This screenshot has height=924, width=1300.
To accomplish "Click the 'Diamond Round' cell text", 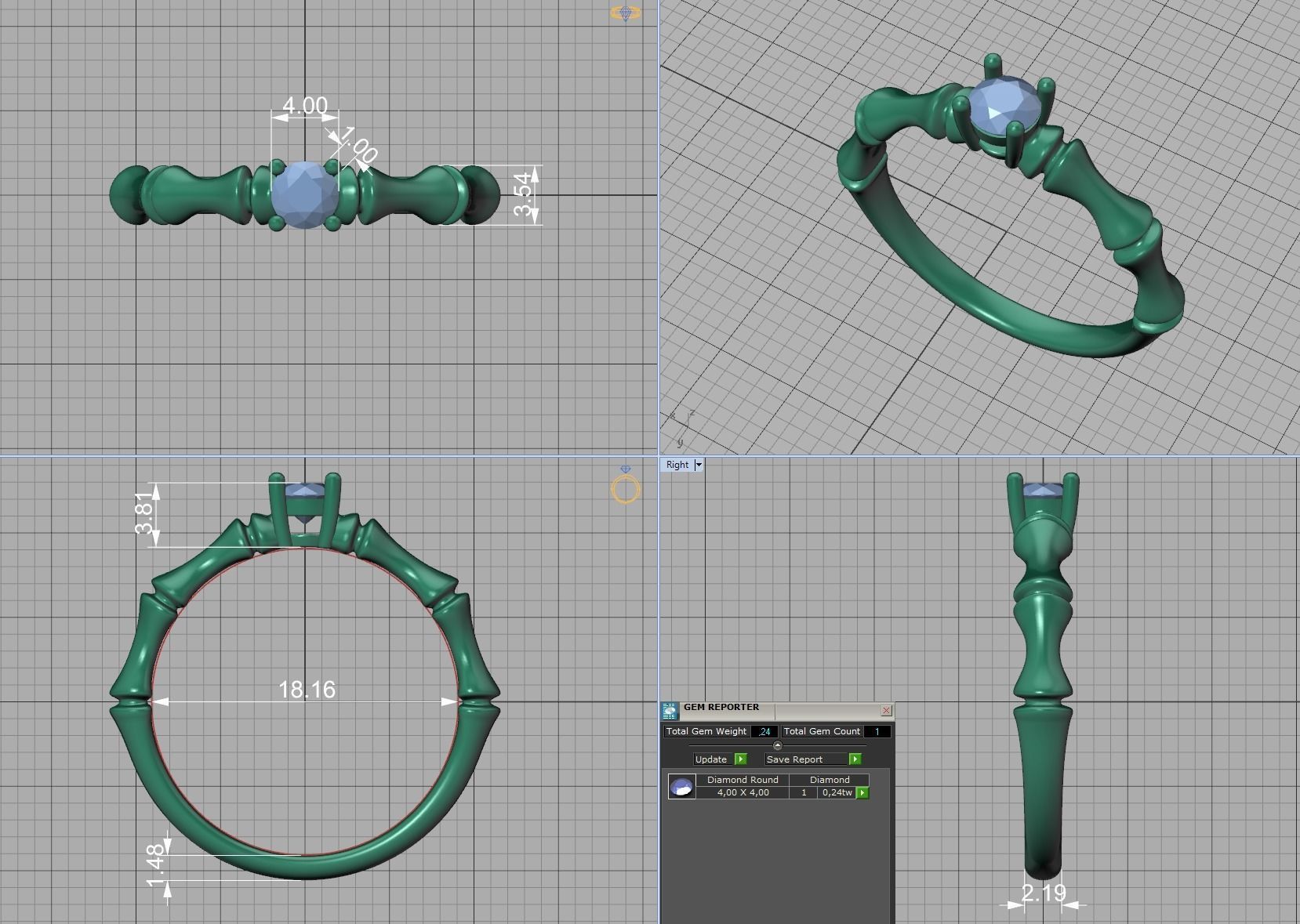I will pyautogui.click(x=743, y=780).
